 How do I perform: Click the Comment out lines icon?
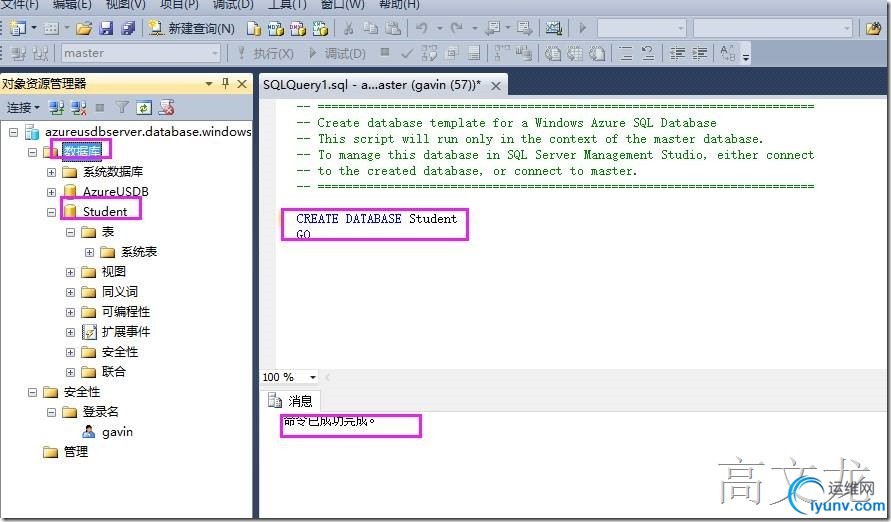click(x=626, y=53)
